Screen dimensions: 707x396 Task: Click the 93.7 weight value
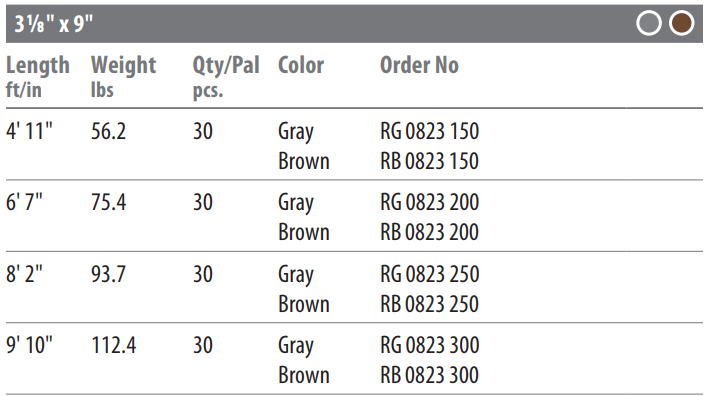(108, 274)
